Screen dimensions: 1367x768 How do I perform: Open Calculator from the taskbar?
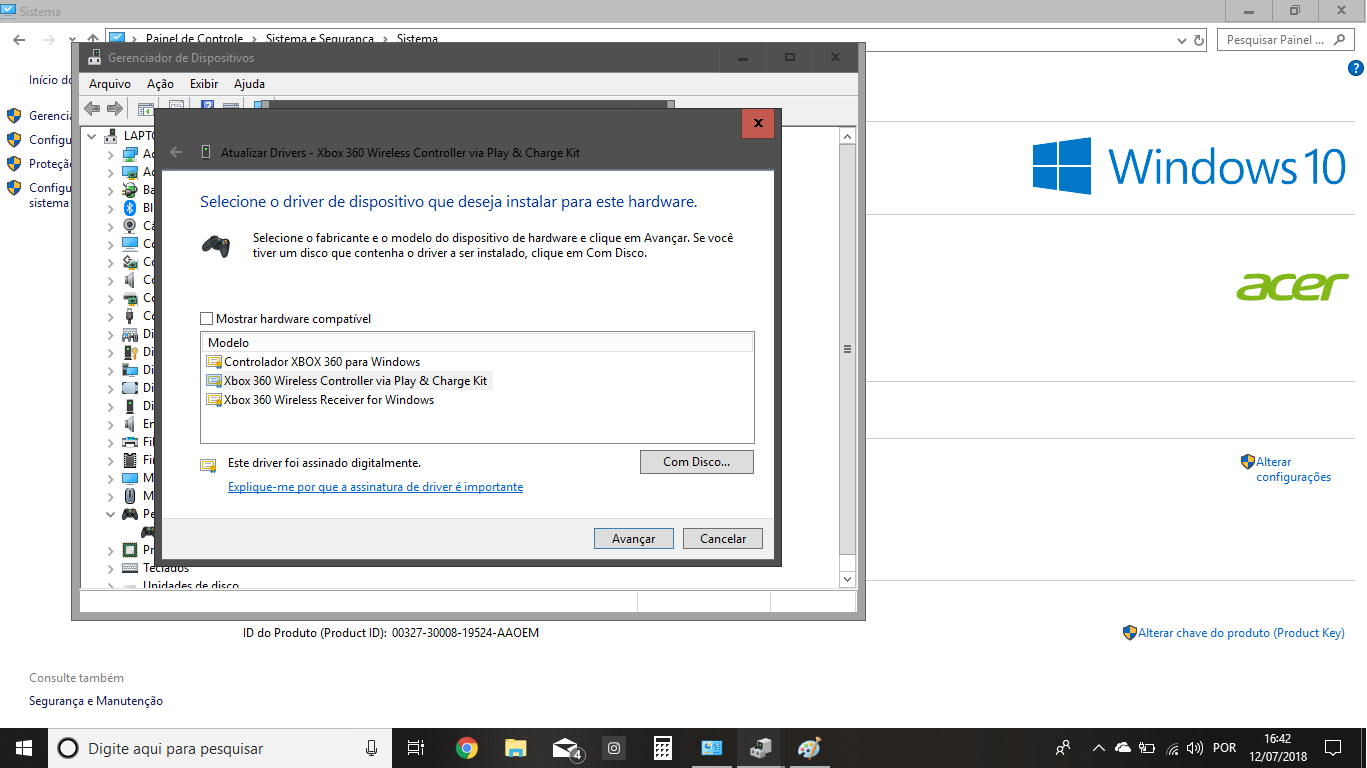click(x=662, y=748)
